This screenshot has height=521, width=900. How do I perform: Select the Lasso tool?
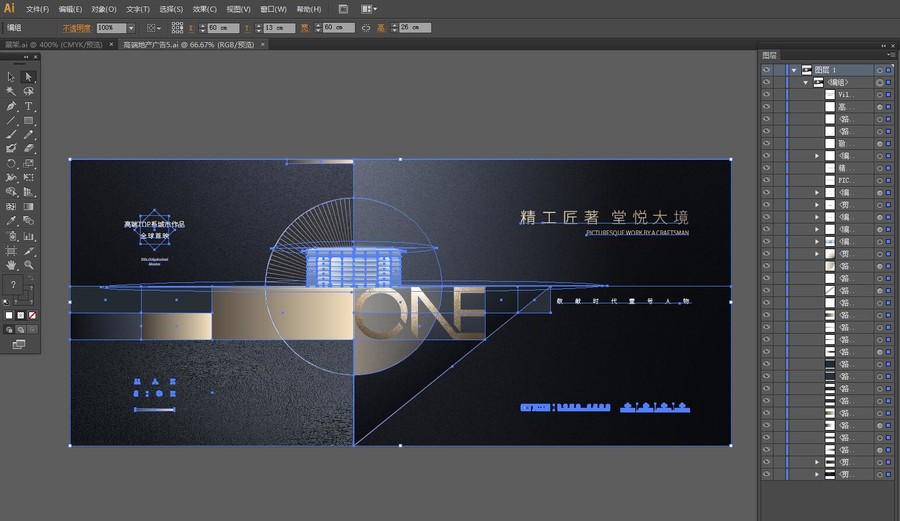click(28, 91)
